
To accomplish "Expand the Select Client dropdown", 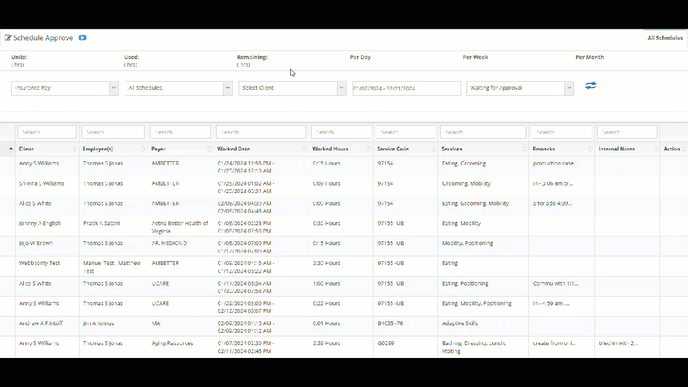I will tap(292, 88).
